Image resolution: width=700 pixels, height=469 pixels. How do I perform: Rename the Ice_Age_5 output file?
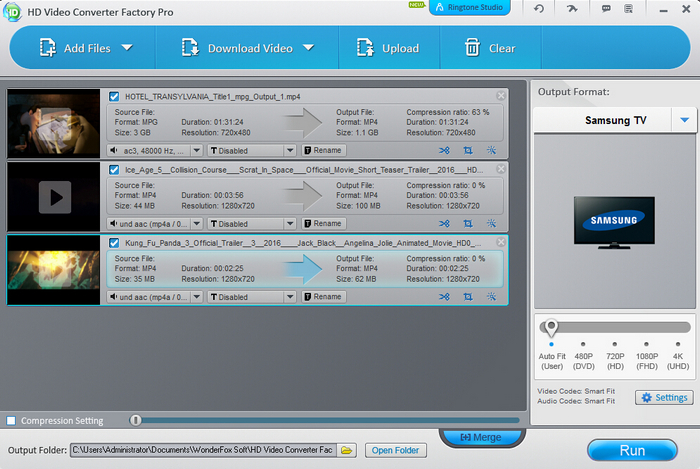(324, 224)
